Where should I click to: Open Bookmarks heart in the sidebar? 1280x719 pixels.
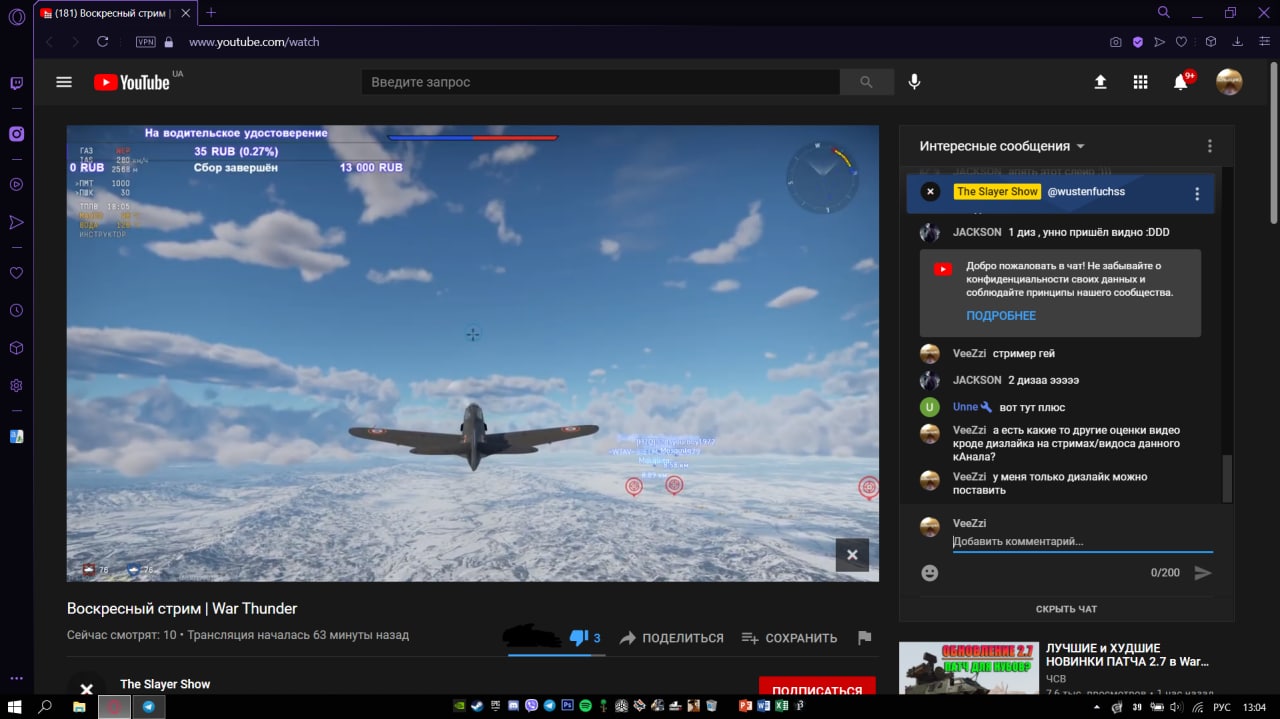(16, 272)
